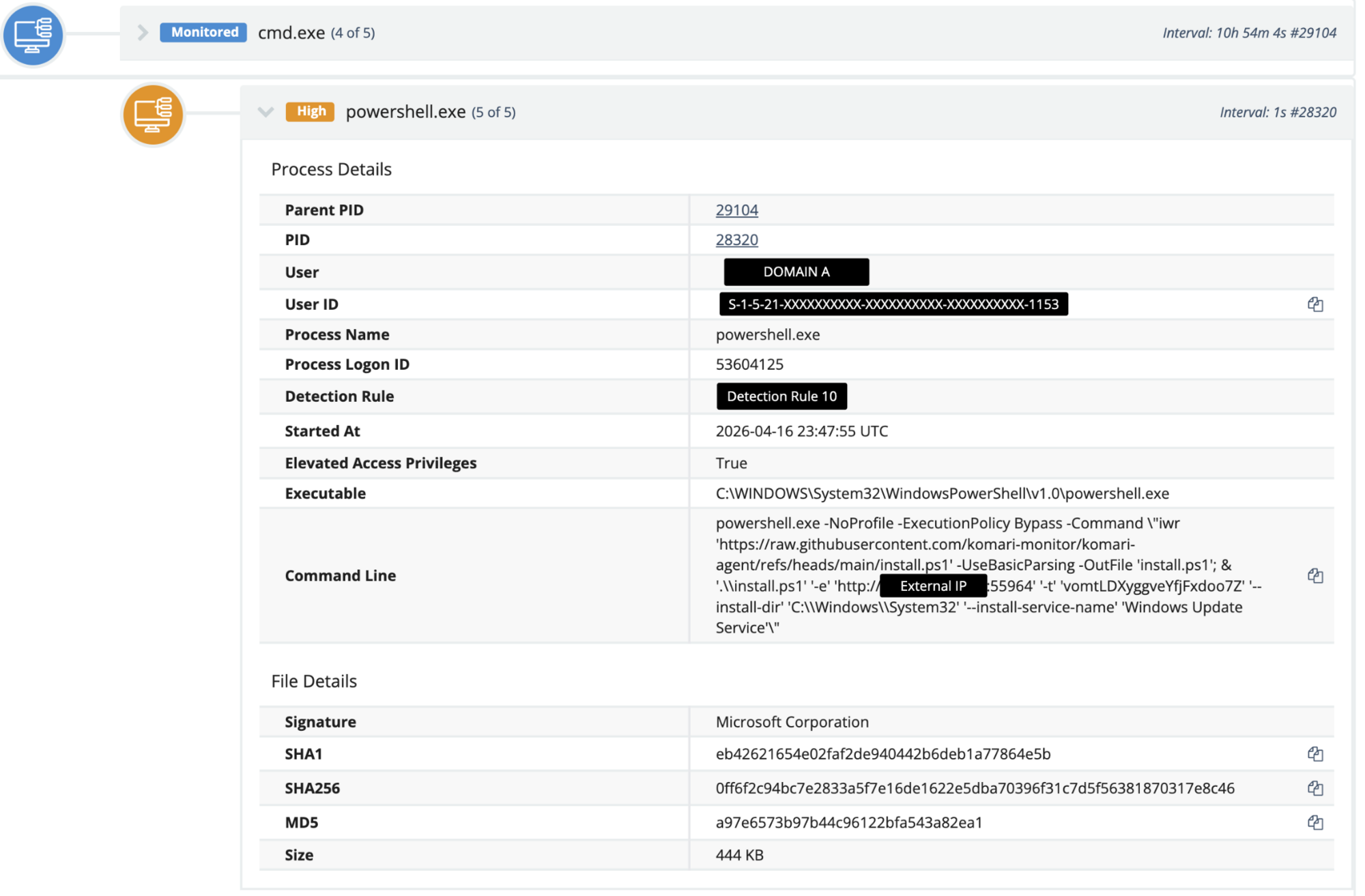Copy the SHA256 hash

click(x=1314, y=788)
